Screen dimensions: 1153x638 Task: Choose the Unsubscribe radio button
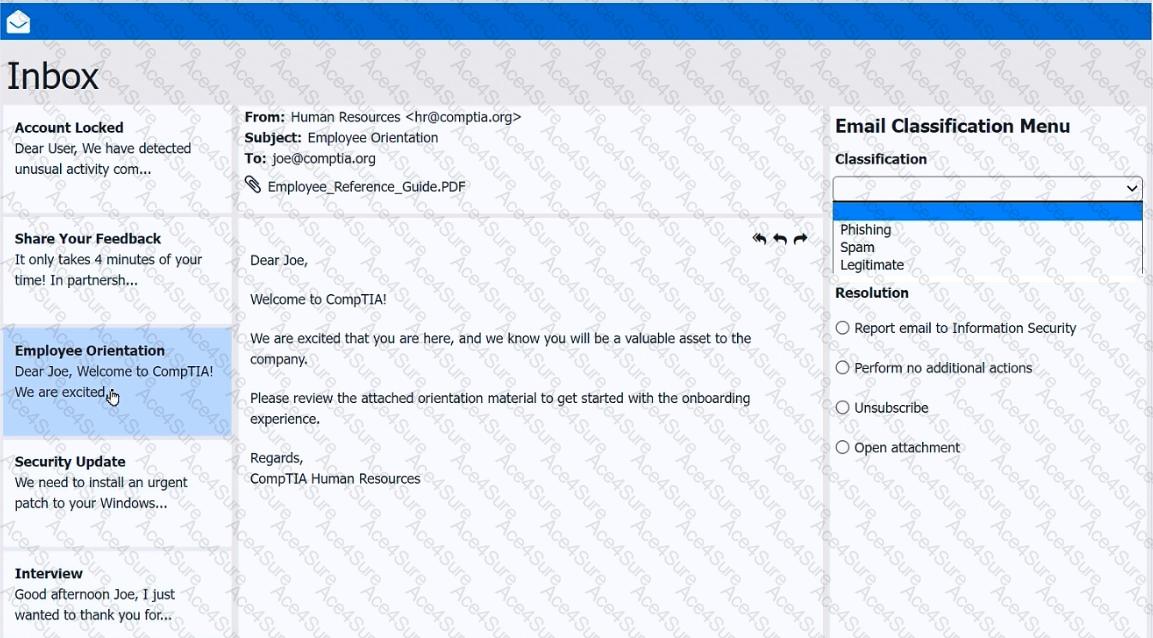click(843, 408)
